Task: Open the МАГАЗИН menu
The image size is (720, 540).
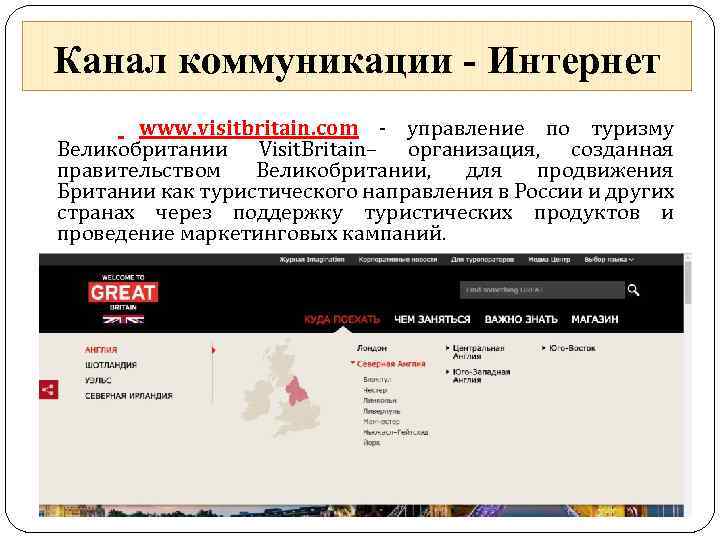Action: tap(595, 319)
